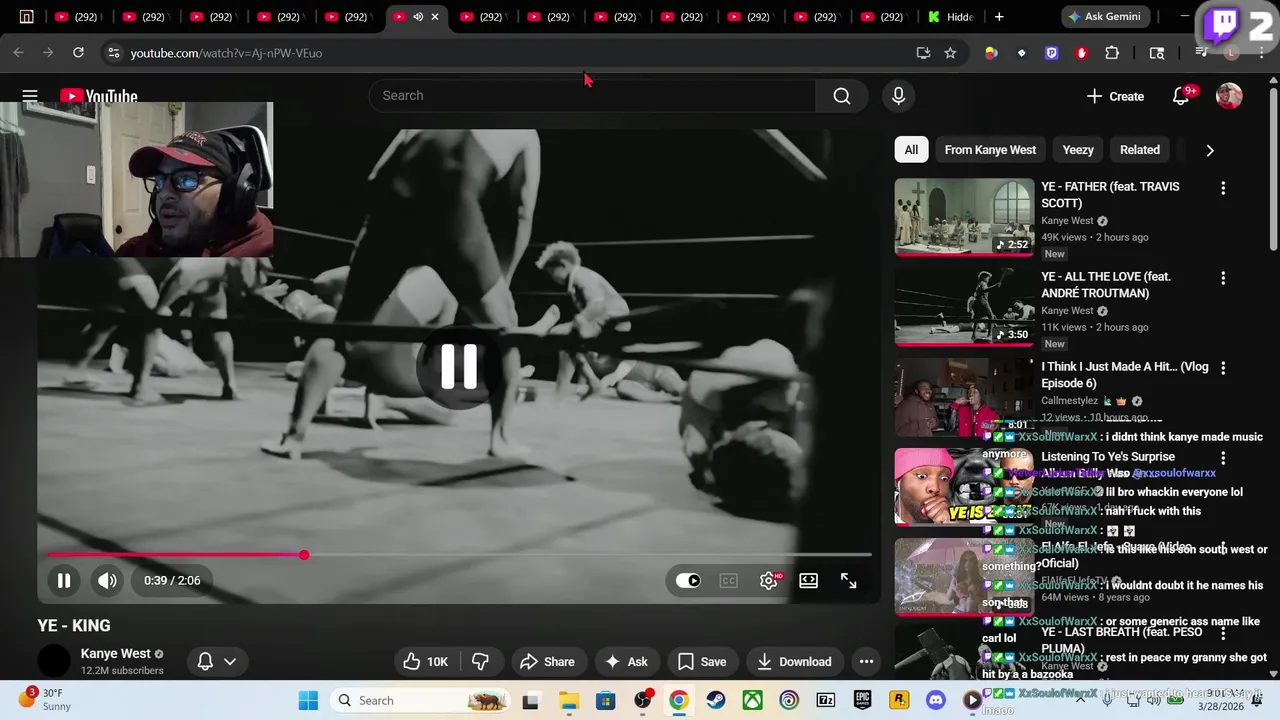Image resolution: width=1280 pixels, height=720 pixels.
Task: Open the Rockstar Games launcher taskbar icon
Action: point(899,700)
